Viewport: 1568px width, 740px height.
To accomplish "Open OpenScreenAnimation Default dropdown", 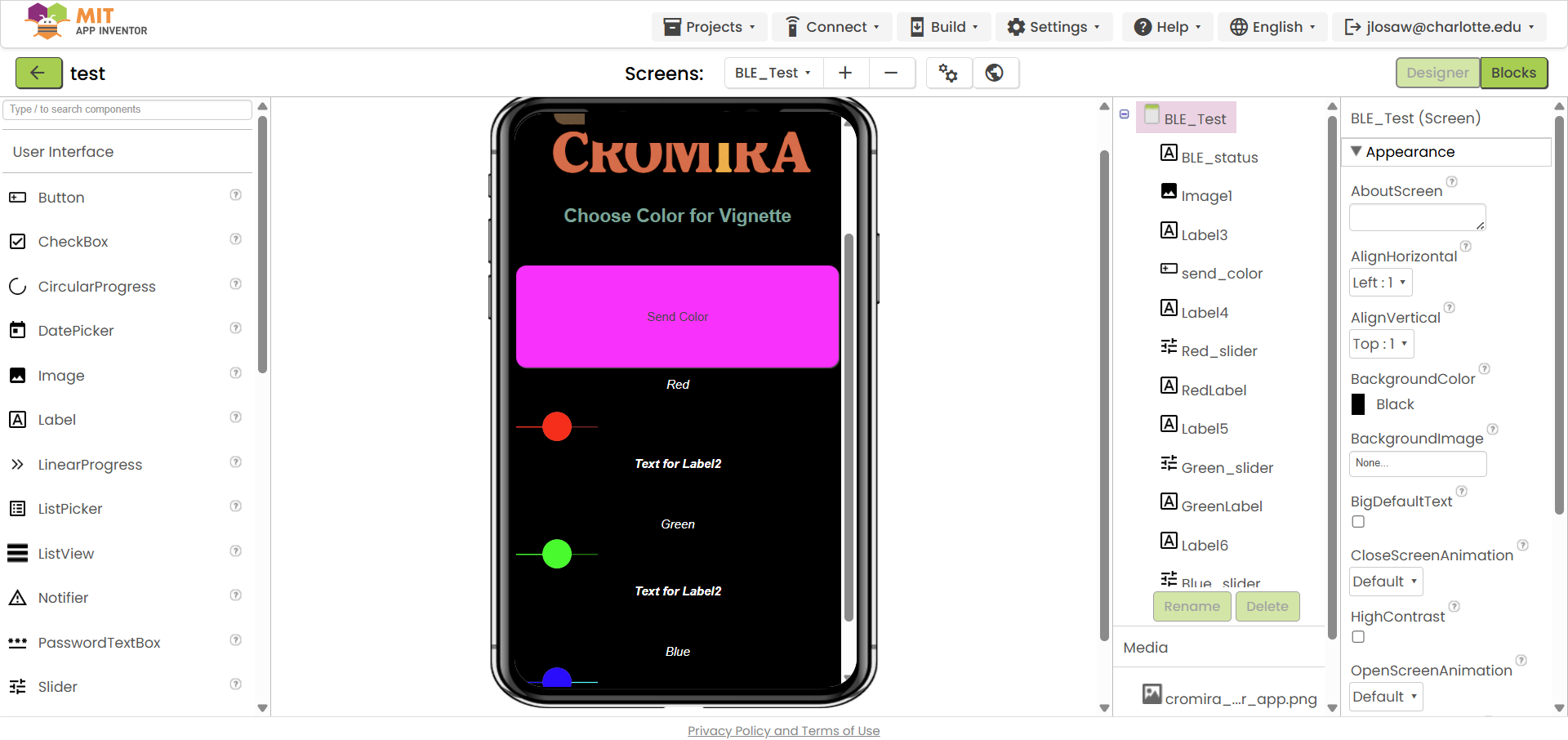I will [x=1386, y=697].
